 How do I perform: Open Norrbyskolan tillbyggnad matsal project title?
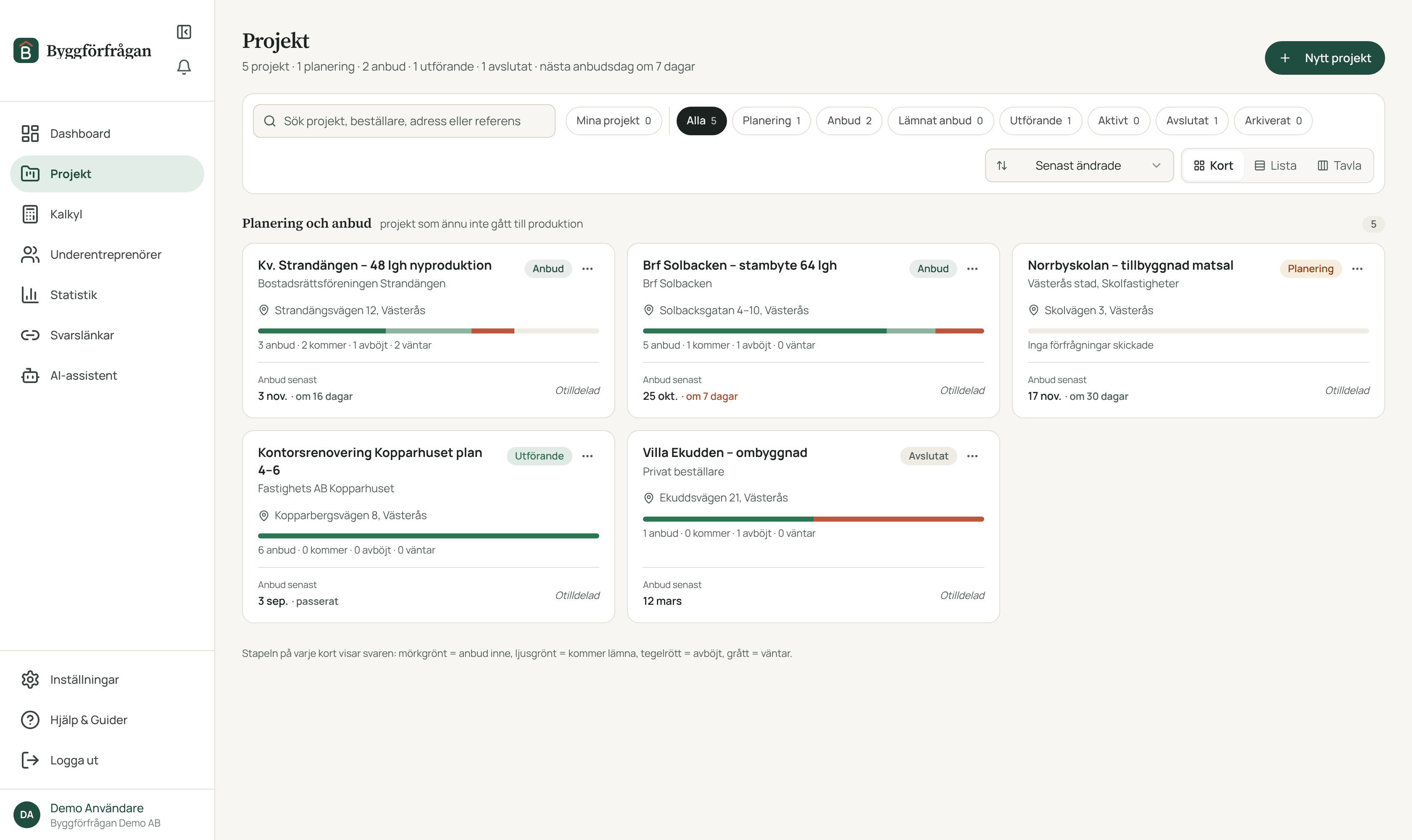pos(1130,265)
